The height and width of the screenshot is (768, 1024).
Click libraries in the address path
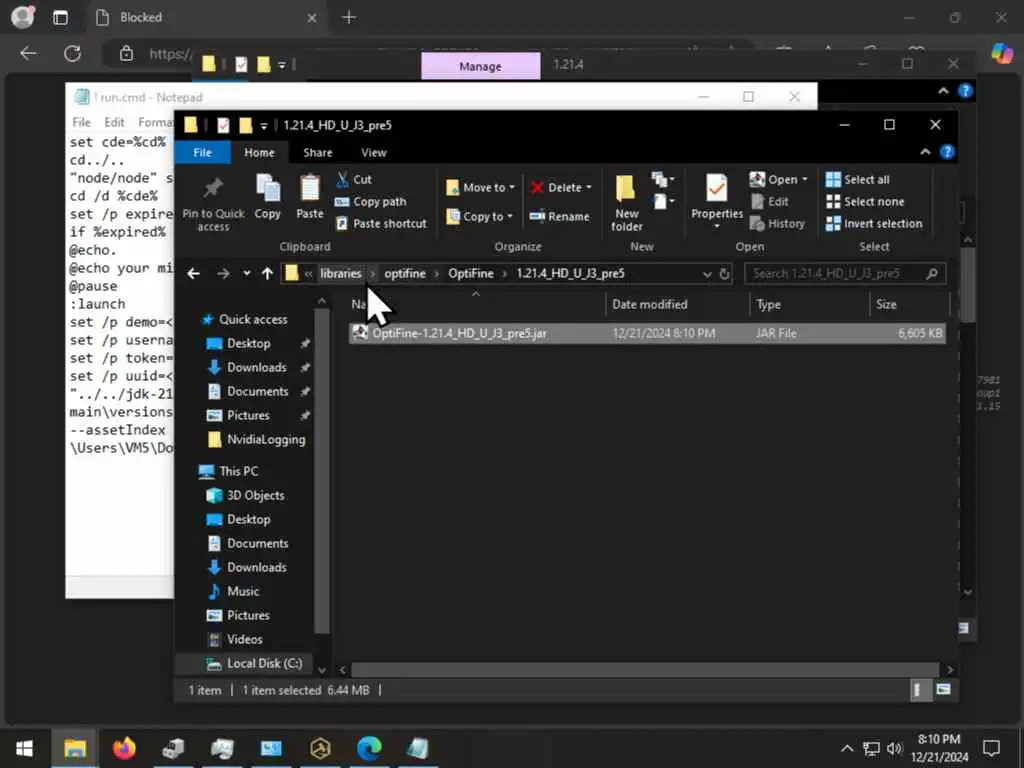pos(340,274)
